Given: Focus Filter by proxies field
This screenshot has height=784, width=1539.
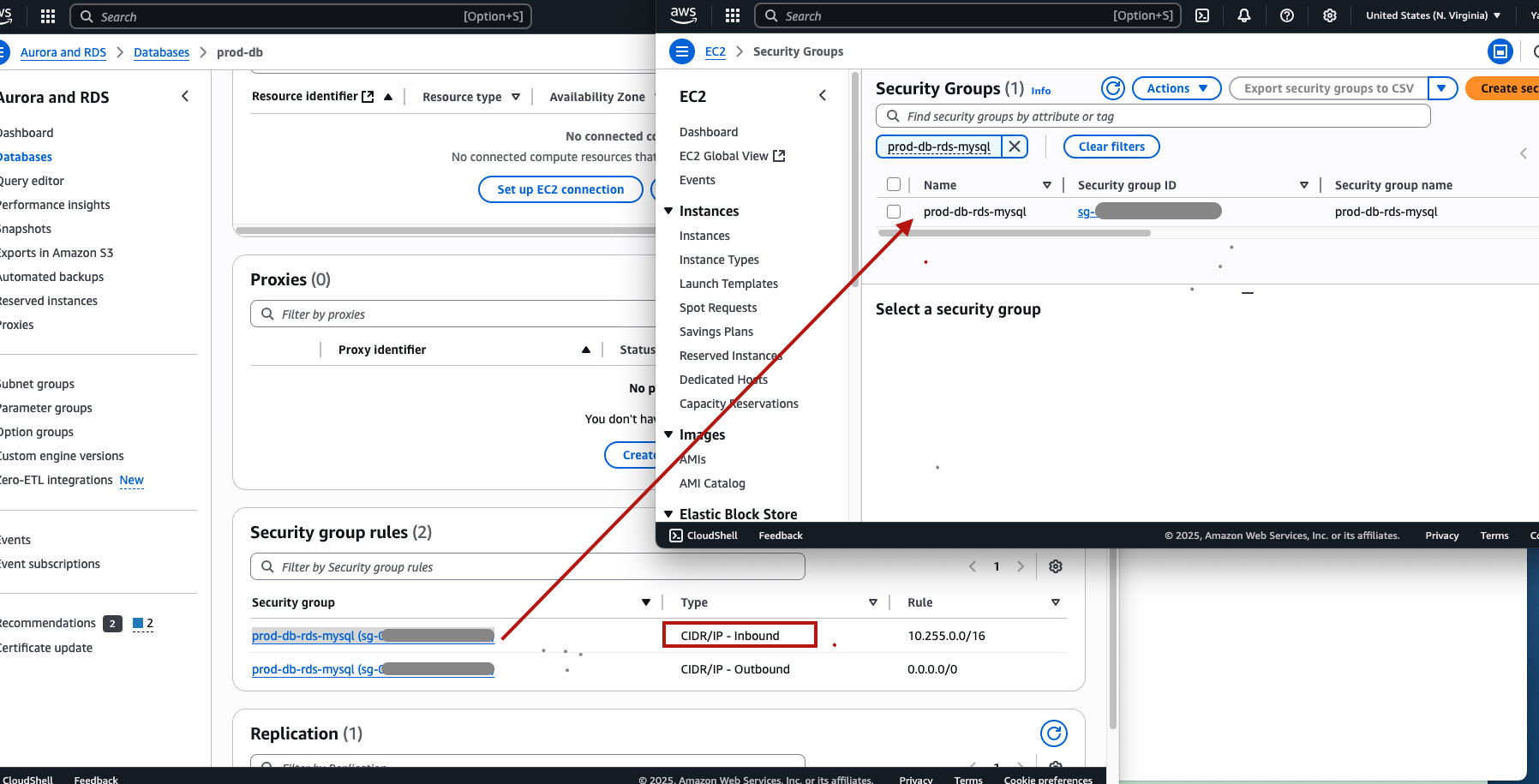Looking at the screenshot, I should coord(454,314).
